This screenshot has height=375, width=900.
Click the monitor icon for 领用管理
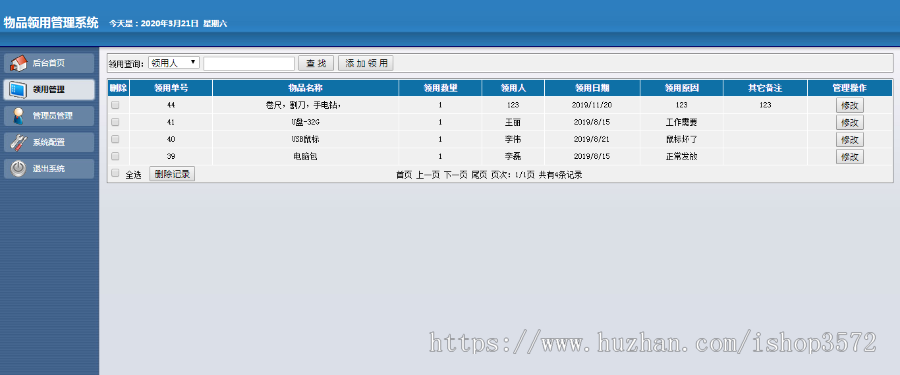coord(18,90)
